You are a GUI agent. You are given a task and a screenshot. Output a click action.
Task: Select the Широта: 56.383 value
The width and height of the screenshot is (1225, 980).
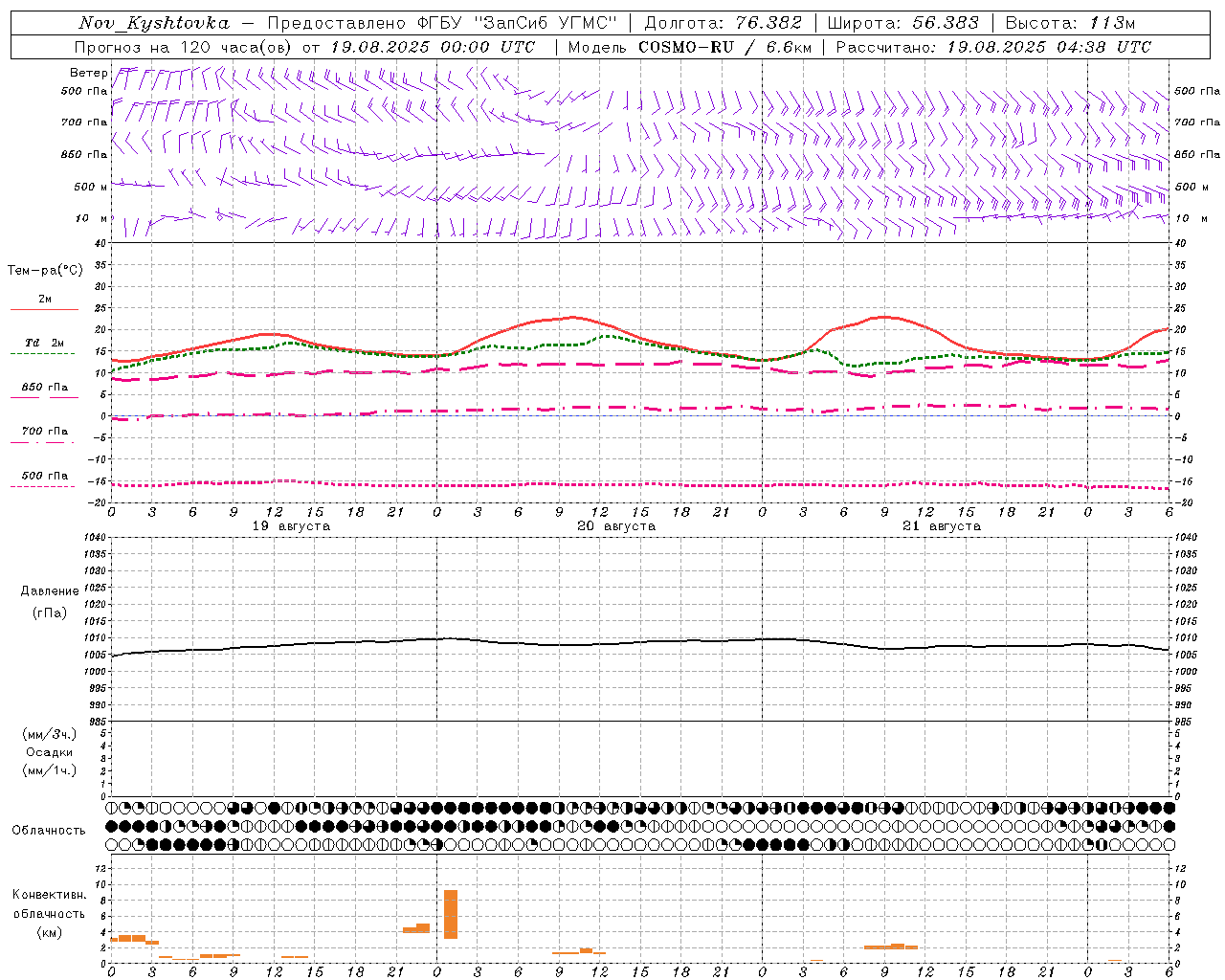click(x=903, y=23)
